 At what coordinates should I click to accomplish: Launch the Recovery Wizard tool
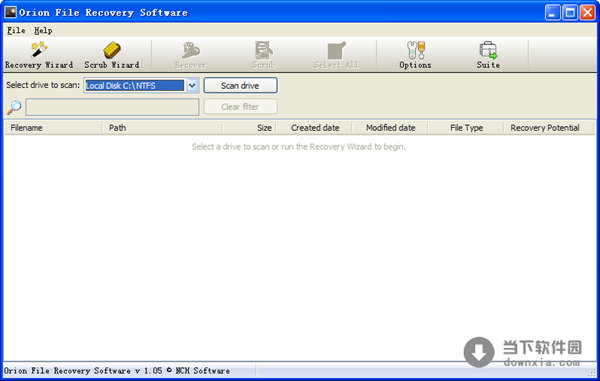[x=39, y=55]
